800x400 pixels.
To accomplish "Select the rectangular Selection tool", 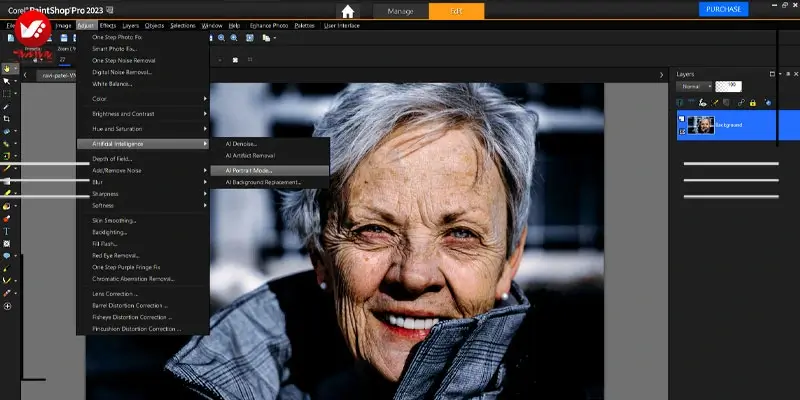I will [7, 93].
